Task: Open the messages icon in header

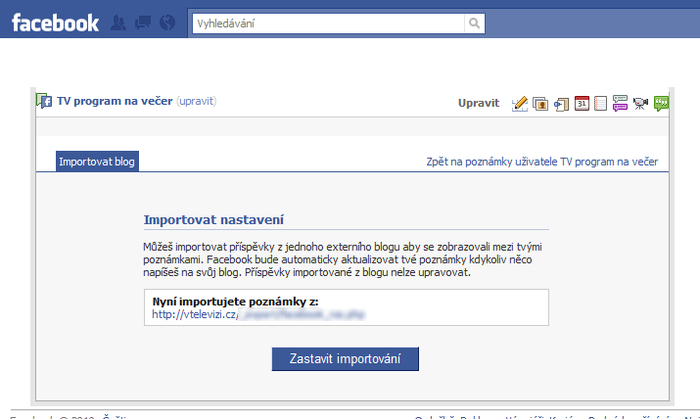Action: pyautogui.click(x=143, y=23)
